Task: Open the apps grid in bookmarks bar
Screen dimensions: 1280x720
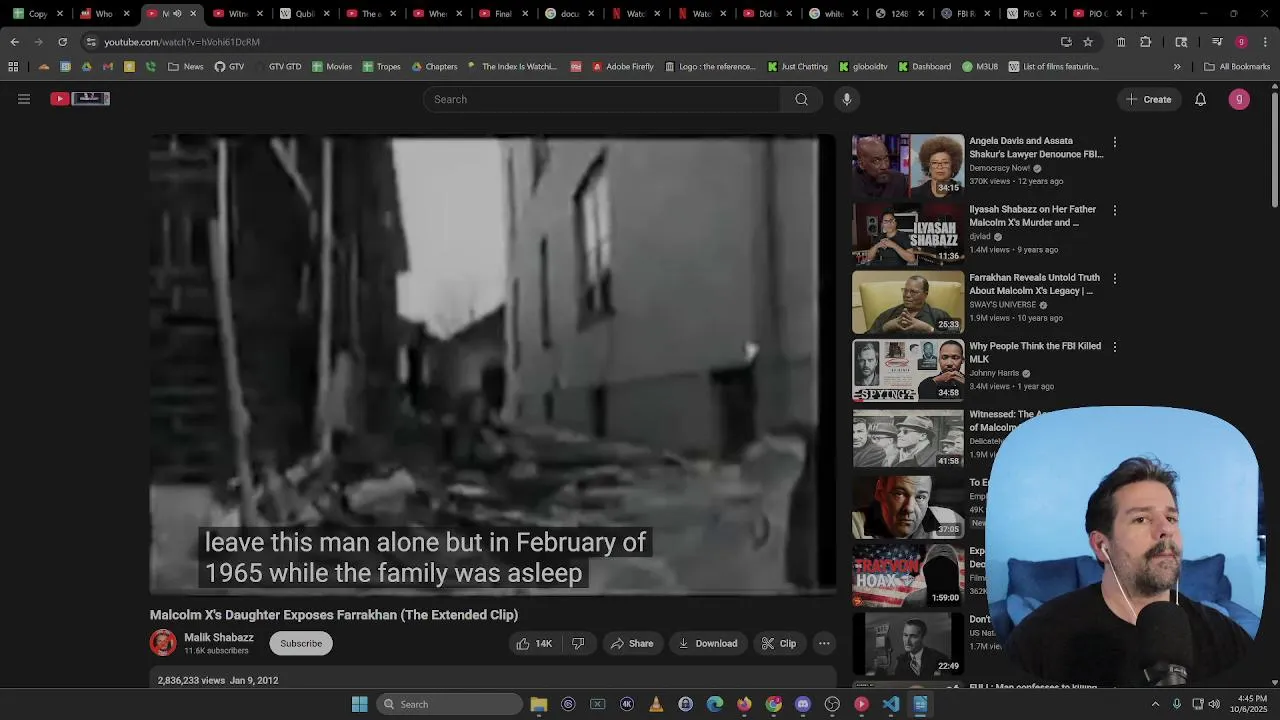Action: coord(13,67)
